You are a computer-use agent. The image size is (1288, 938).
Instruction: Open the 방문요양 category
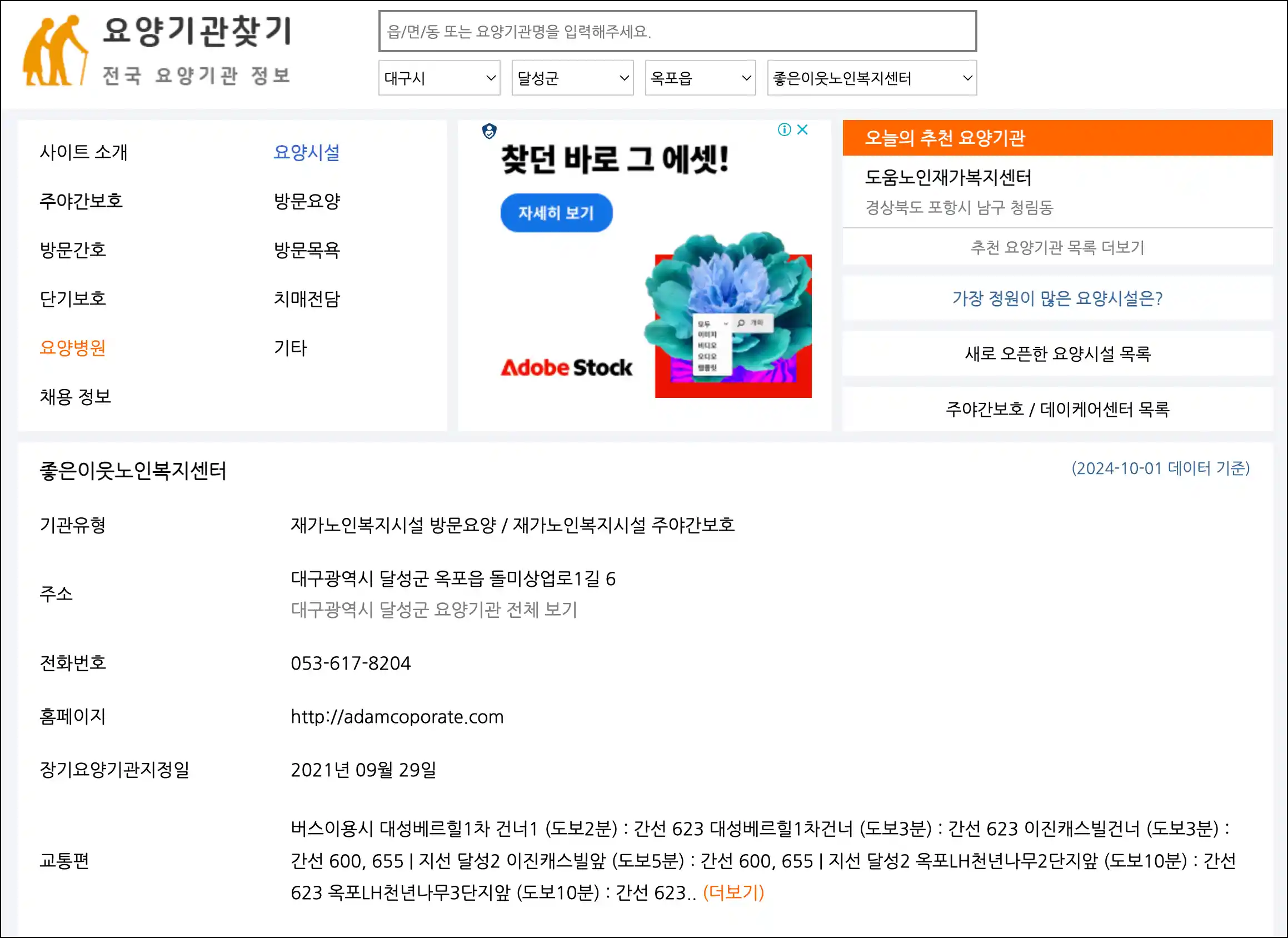[307, 201]
